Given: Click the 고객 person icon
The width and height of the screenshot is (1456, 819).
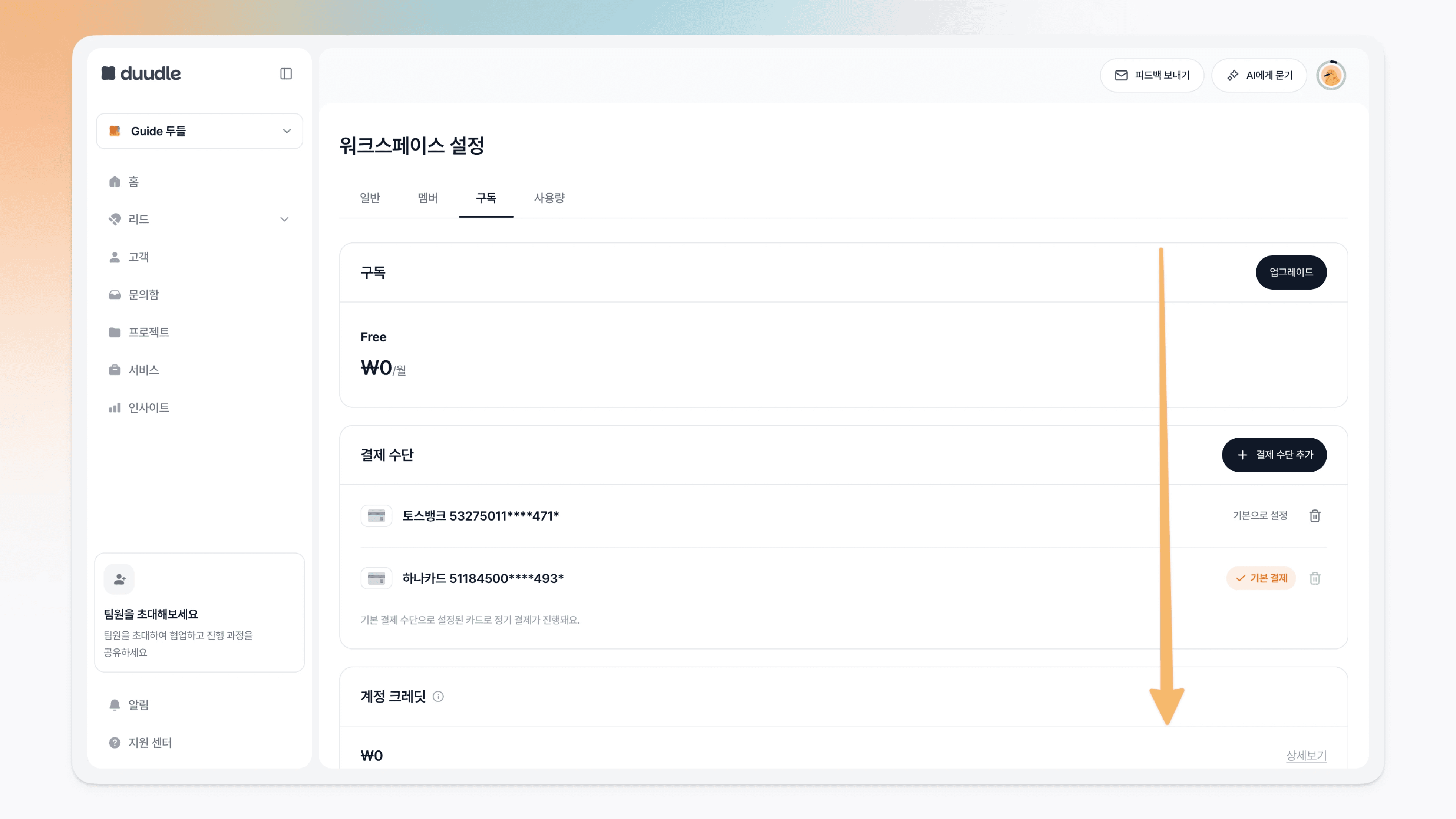Looking at the screenshot, I should click(115, 257).
